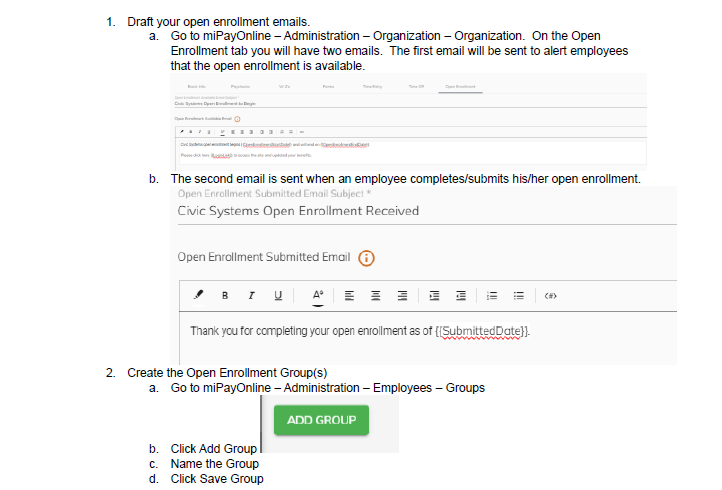The height and width of the screenshot is (490, 722).
Task: Click the second indent icon before the numbered list
Action: (x=461, y=296)
